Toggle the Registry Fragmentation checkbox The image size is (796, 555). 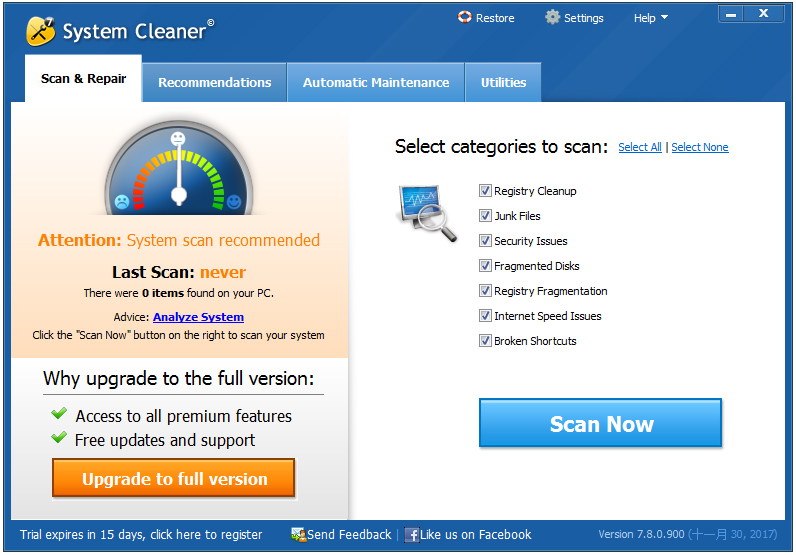click(485, 290)
